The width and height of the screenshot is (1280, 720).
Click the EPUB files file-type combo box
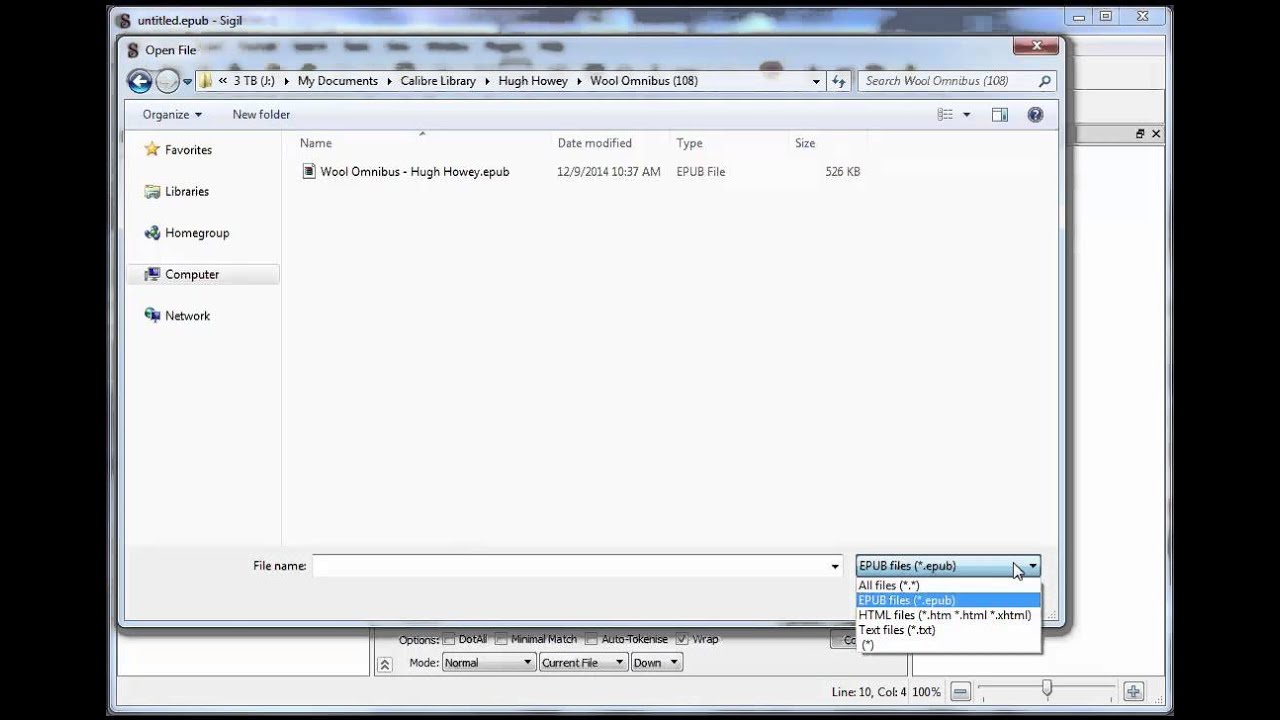[x=947, y=566]
